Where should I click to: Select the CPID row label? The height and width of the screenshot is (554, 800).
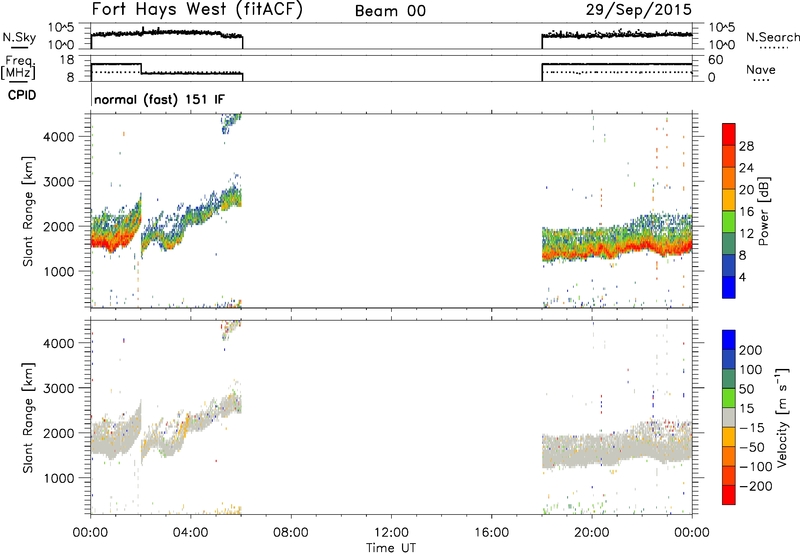pyautogui.click(x=22, y=95)
